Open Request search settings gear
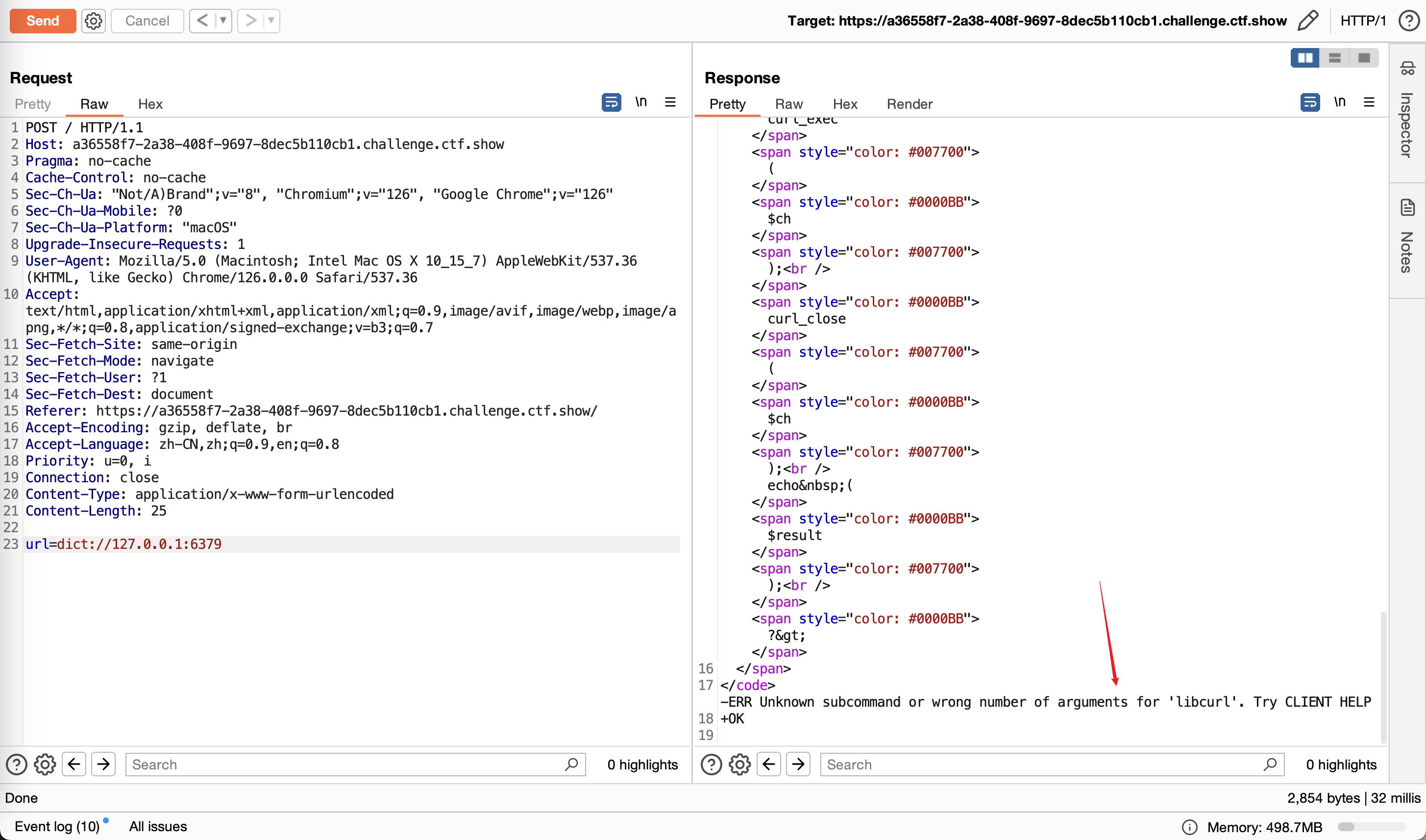Image resolution: width=1426 pixels, height=840 pixels. (x=45, y=765)
